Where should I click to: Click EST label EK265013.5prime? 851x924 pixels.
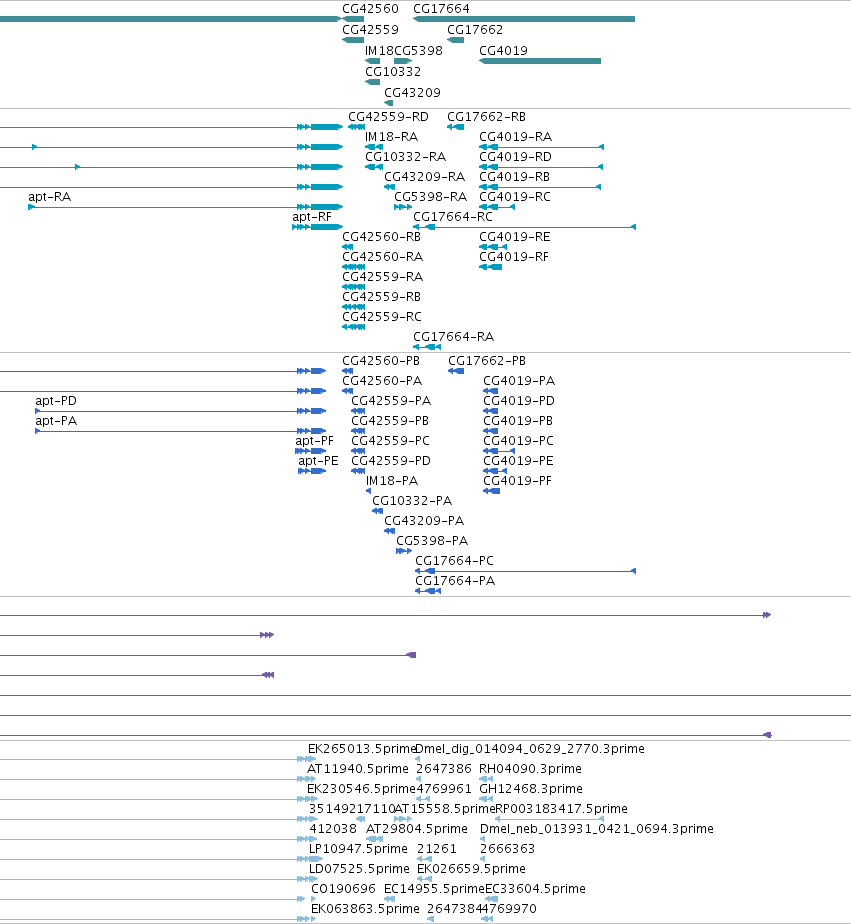[362, 749]
